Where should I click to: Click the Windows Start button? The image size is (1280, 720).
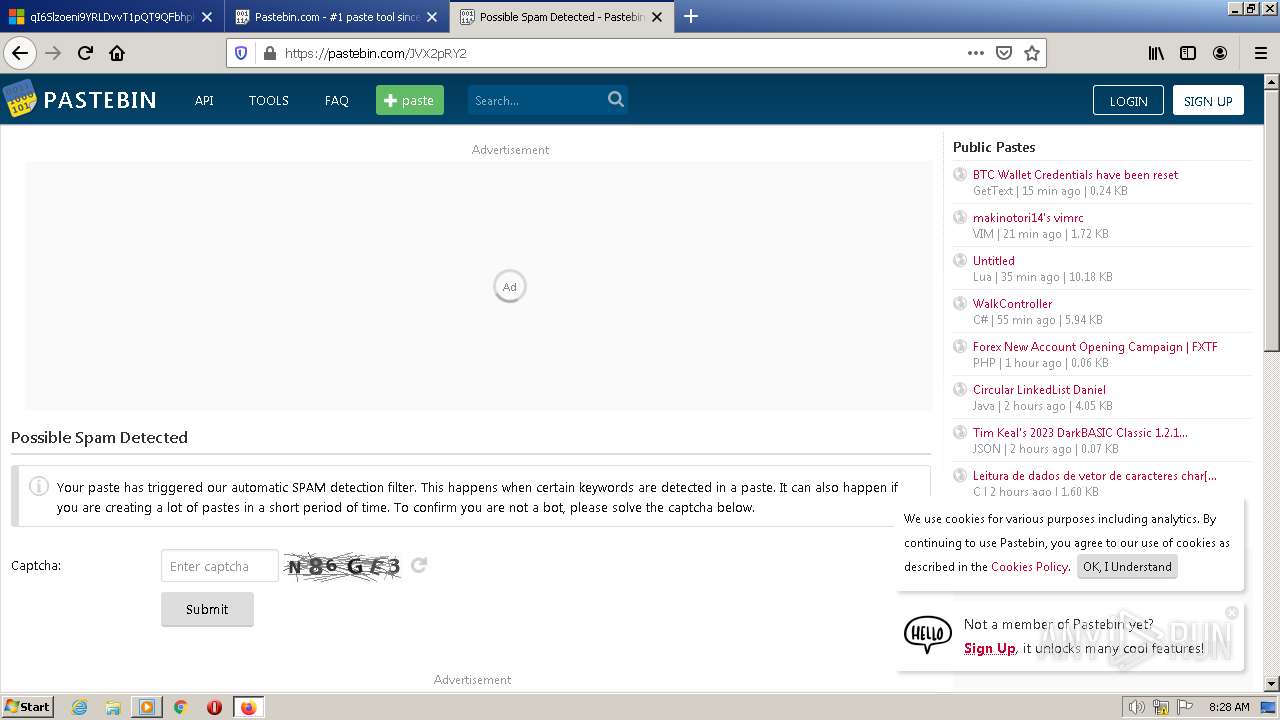pyautogui.click(x=28, y=707)
